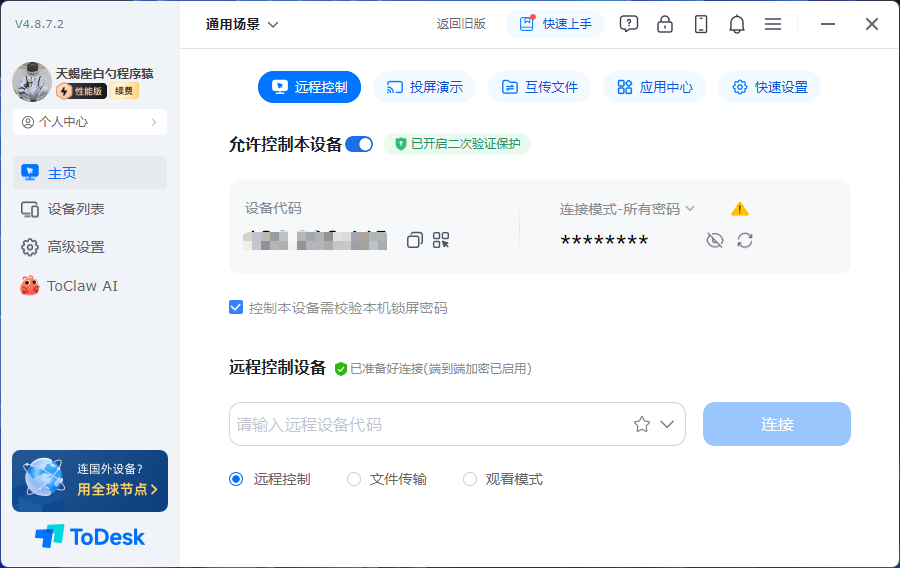Screen dimensions: 900x568
Task: Toggle 允许控制本设备 switch
Action: click(x=359, y=144)
